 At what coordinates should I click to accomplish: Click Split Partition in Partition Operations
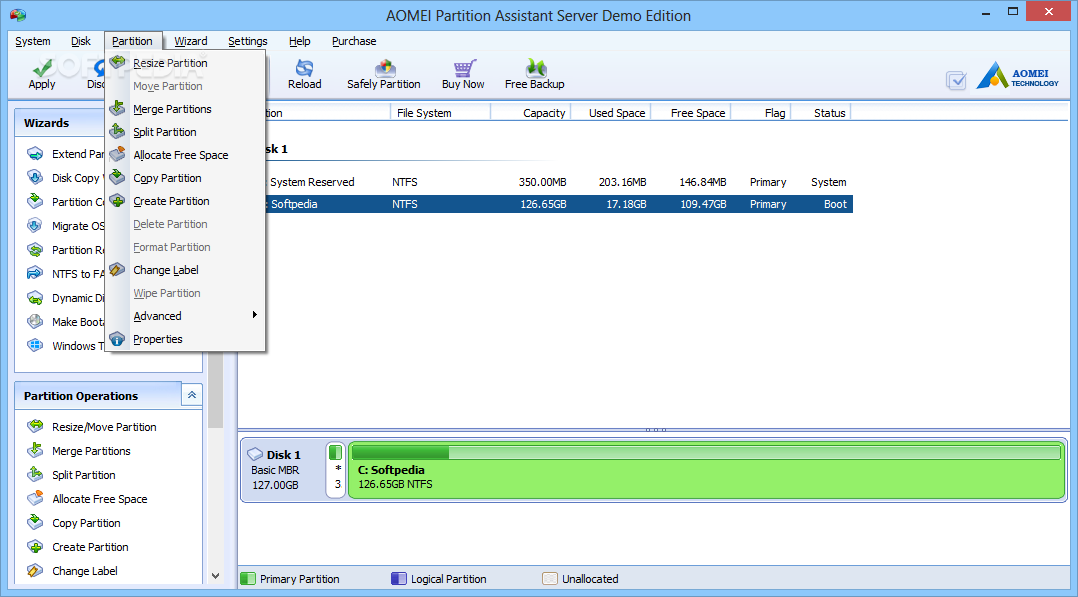83,475
